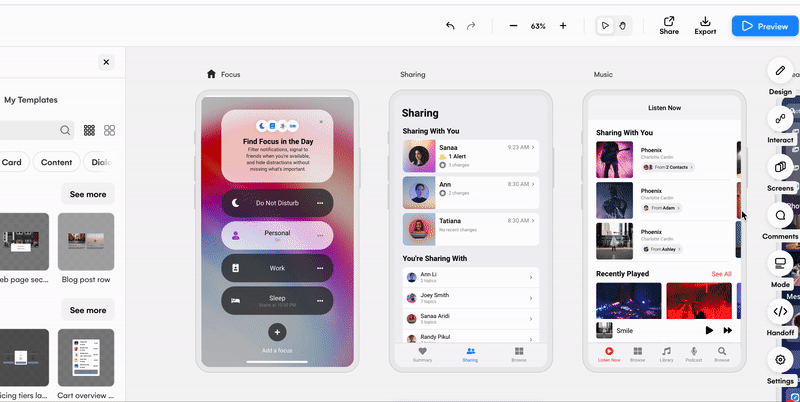
Task: Click the upper See more button
Action: [x=88, y=194]
